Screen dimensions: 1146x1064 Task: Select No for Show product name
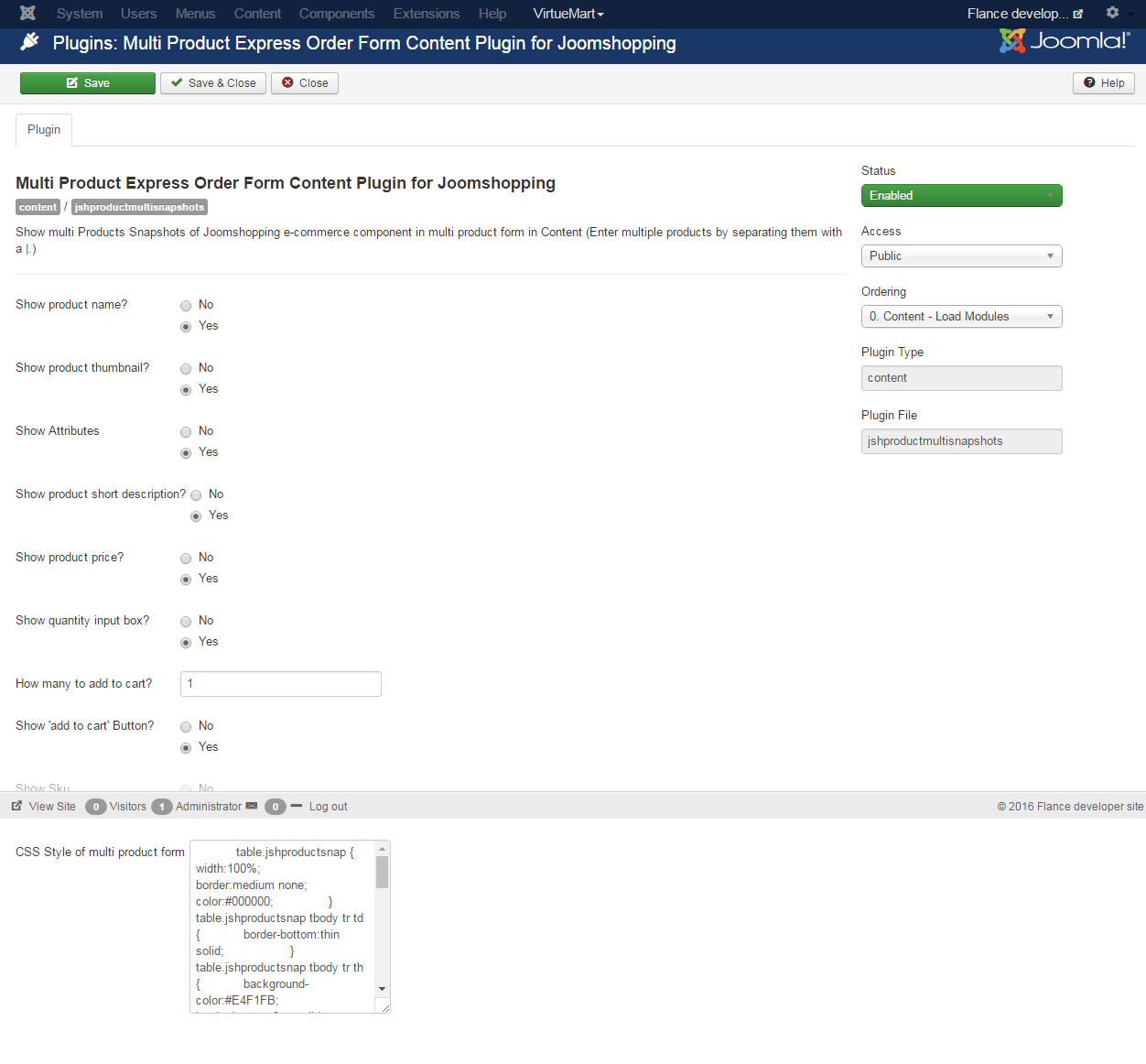[186, 306]
